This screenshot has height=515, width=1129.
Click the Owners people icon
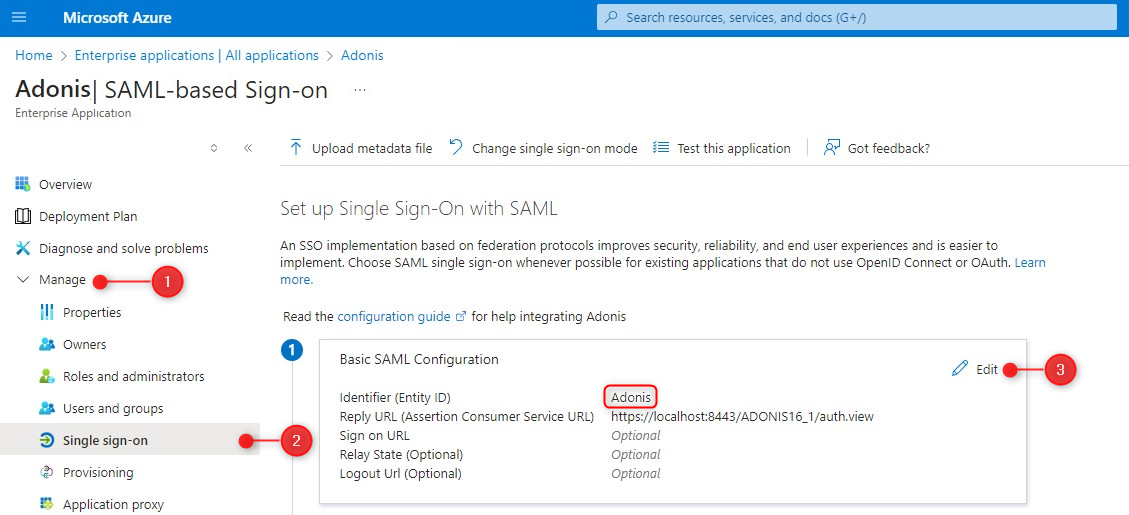(x=47, y=344)
